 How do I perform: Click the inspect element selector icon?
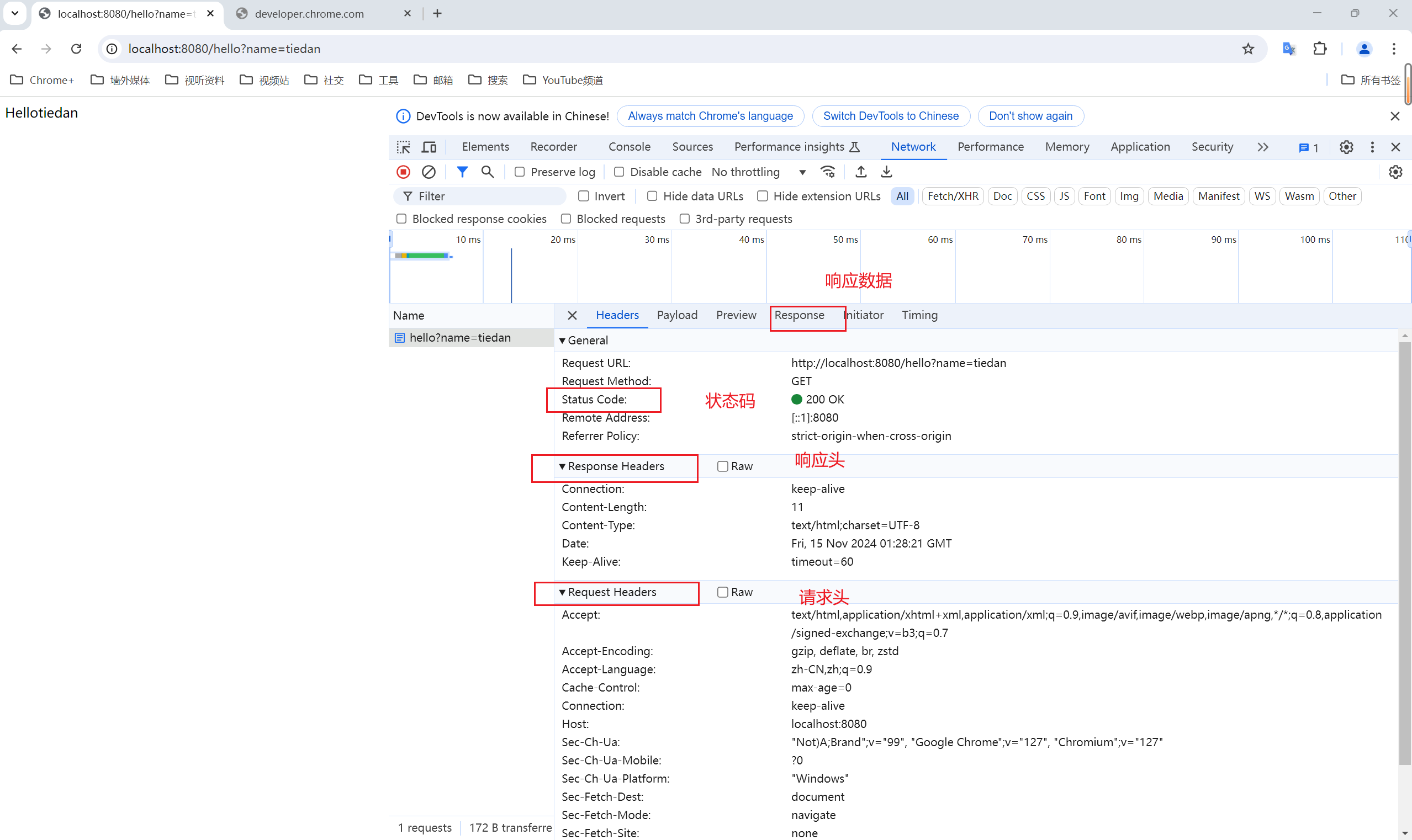[403, 147]
